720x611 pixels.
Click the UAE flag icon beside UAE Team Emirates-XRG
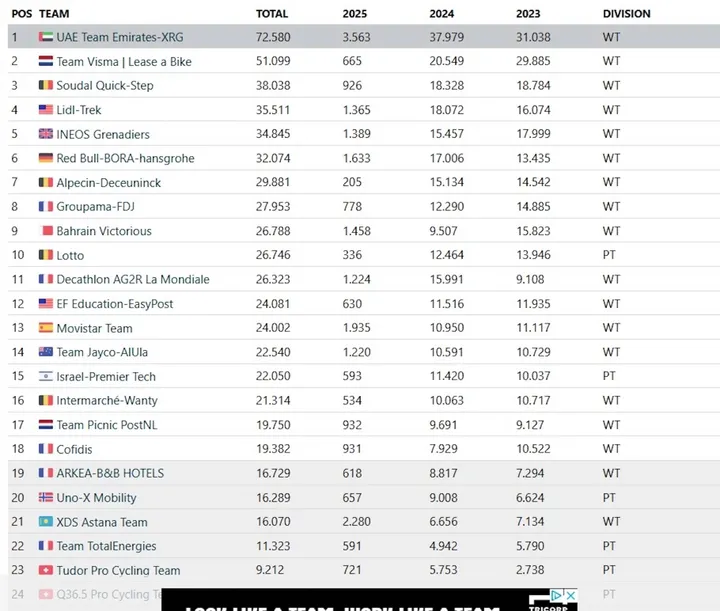pos(45,37)
